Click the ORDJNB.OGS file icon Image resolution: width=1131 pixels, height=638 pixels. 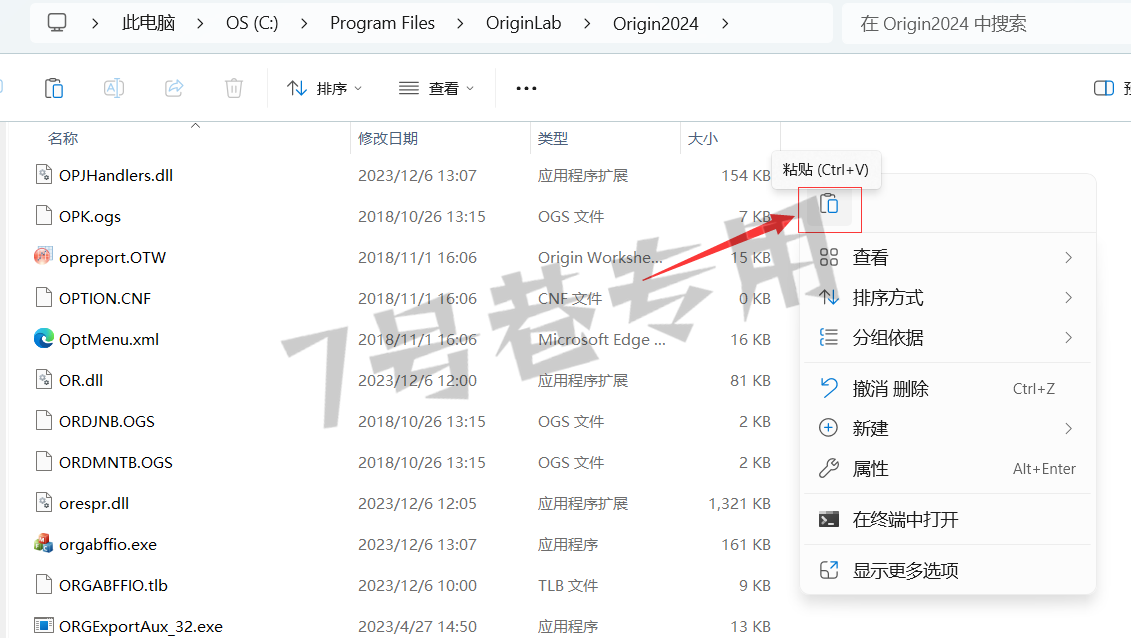pos(44,420)
